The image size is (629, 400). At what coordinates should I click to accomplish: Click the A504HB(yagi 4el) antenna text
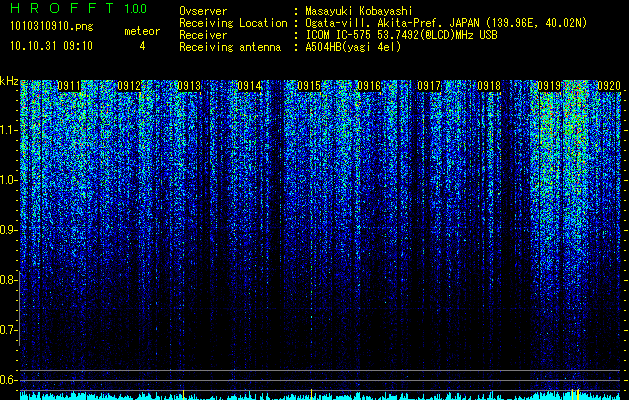353,47
